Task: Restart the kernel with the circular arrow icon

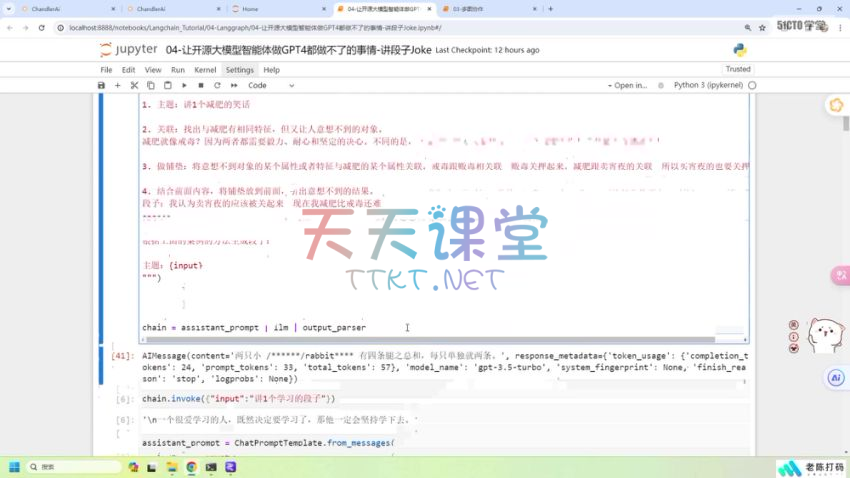Action: (x=216, y=86)
